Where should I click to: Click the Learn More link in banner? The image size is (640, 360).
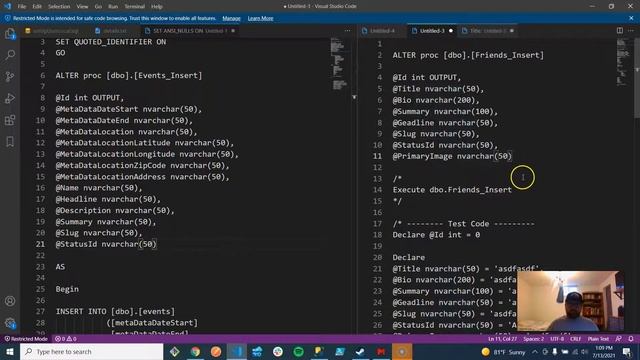(x=260, y=18)
